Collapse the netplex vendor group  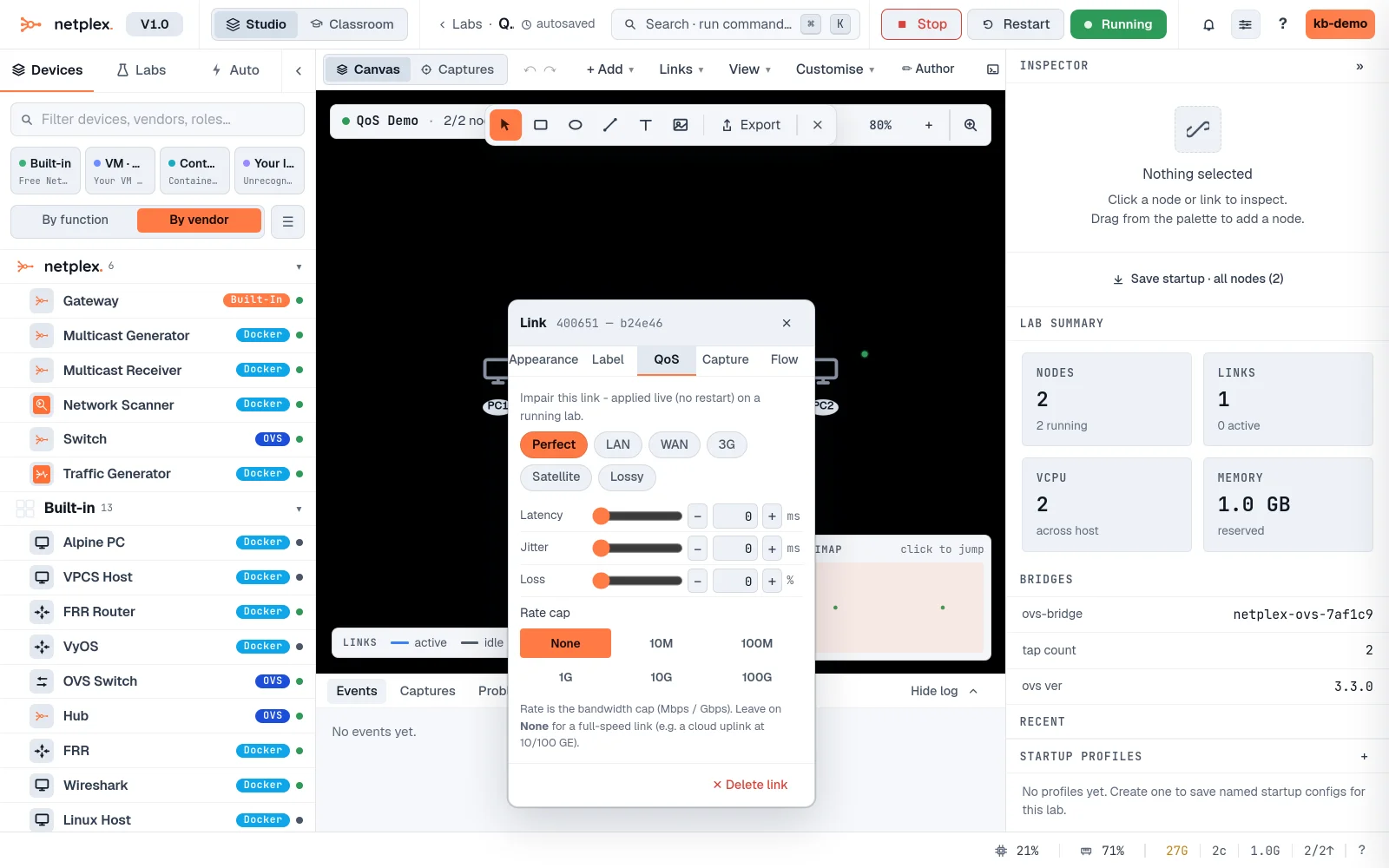click(x=299, y=267)
